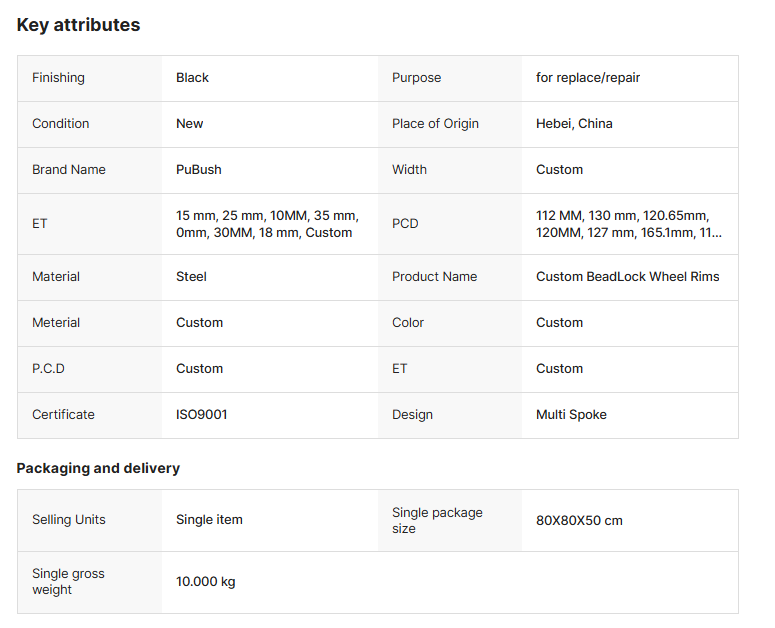Screen dimensions: 775x628
Task: Click the Black finishing value
Action: tap(192, 78)
